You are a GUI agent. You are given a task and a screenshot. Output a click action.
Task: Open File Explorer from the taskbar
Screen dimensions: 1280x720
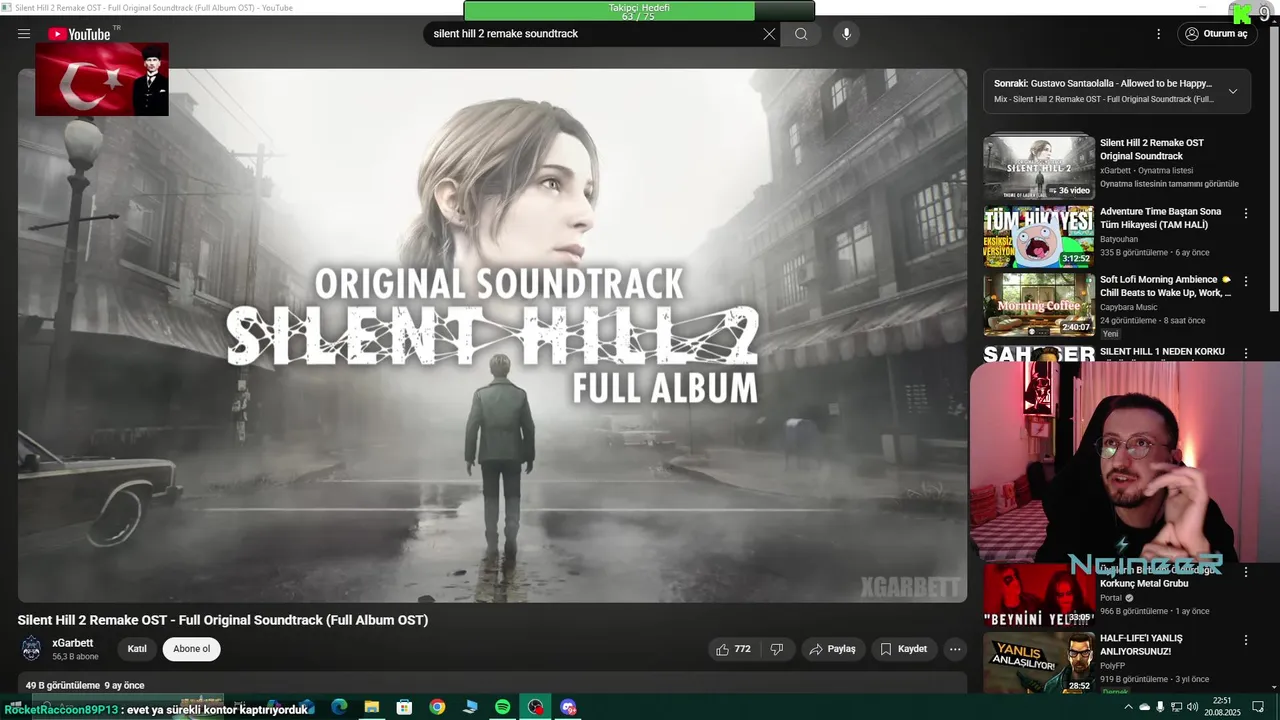point(371,707)
